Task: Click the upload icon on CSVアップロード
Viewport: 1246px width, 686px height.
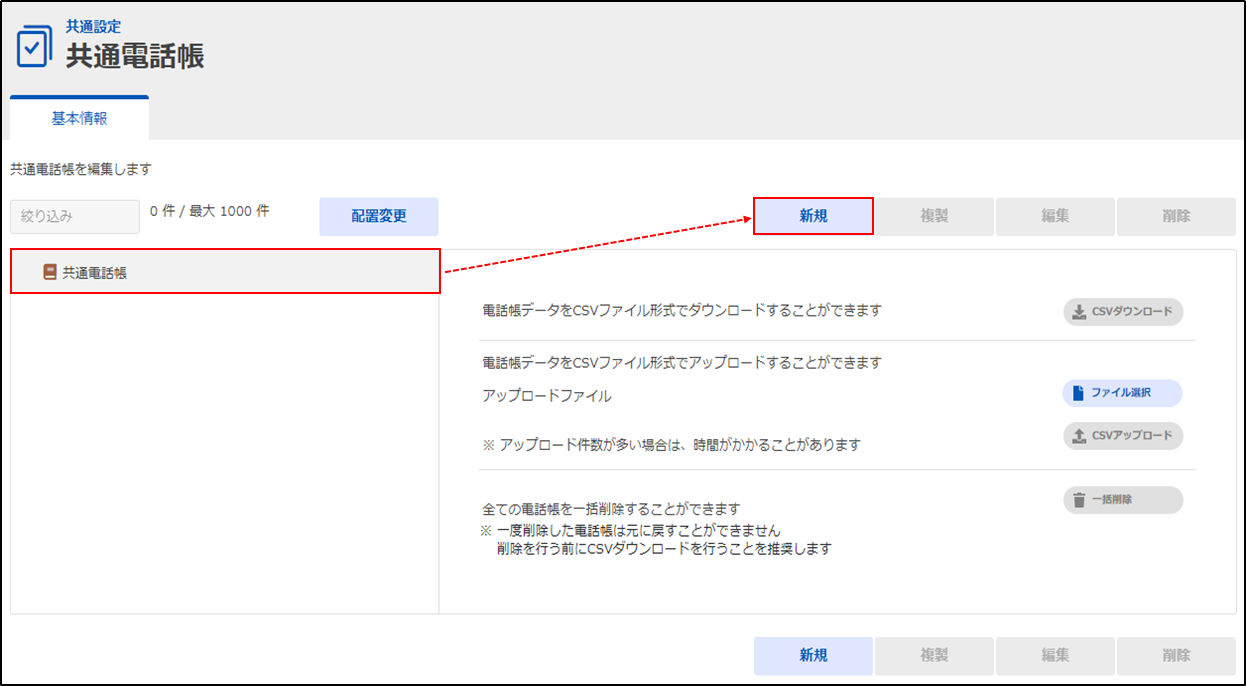Action: click(x=1079, y=436)
